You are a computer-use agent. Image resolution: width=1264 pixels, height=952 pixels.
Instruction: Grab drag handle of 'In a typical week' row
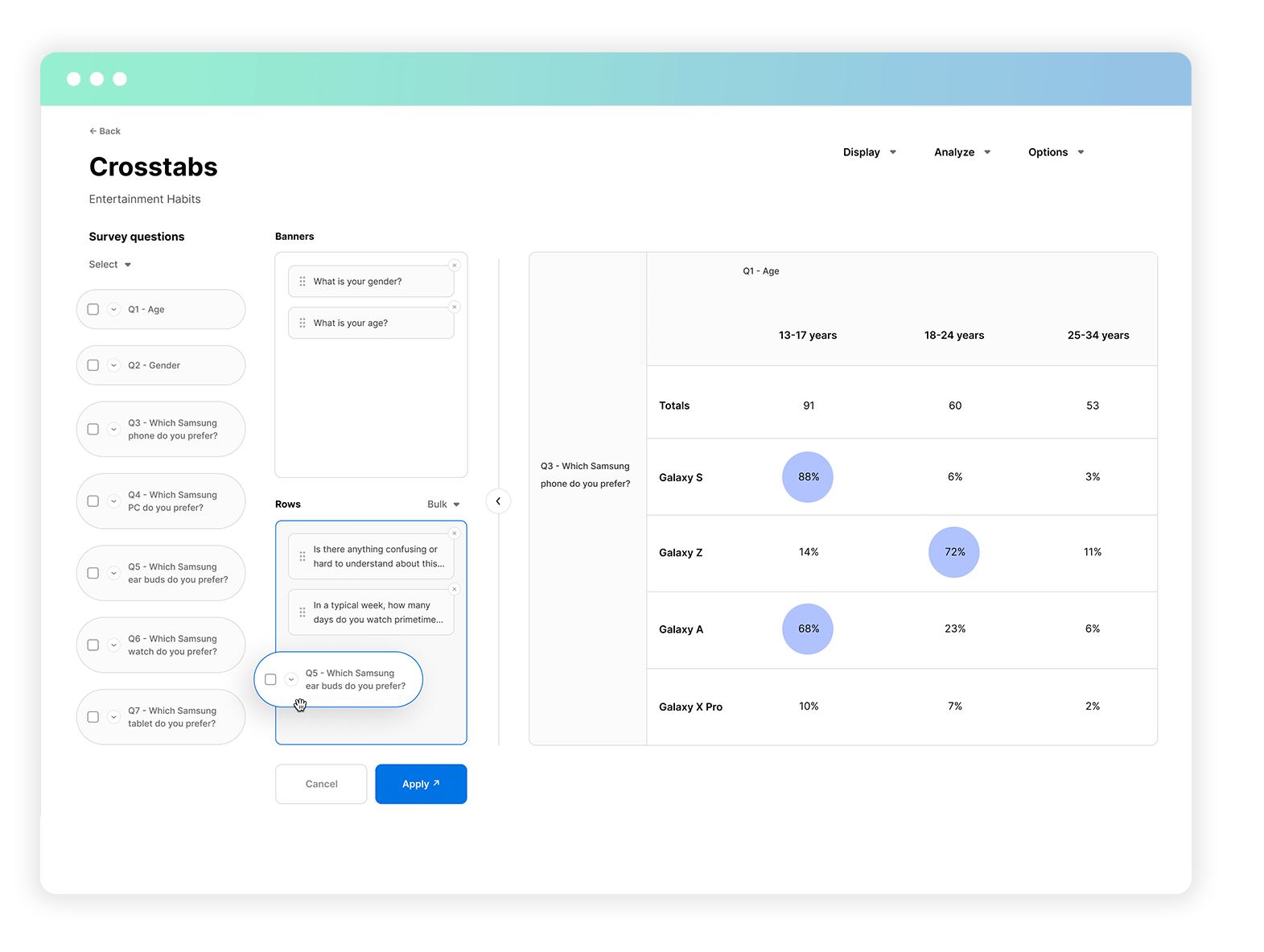tap(303, 612)
